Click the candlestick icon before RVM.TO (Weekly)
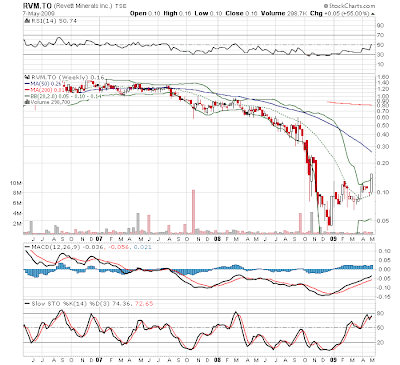Screen dimensions: 400x365 pyautogui.click(x=28, y=77)
